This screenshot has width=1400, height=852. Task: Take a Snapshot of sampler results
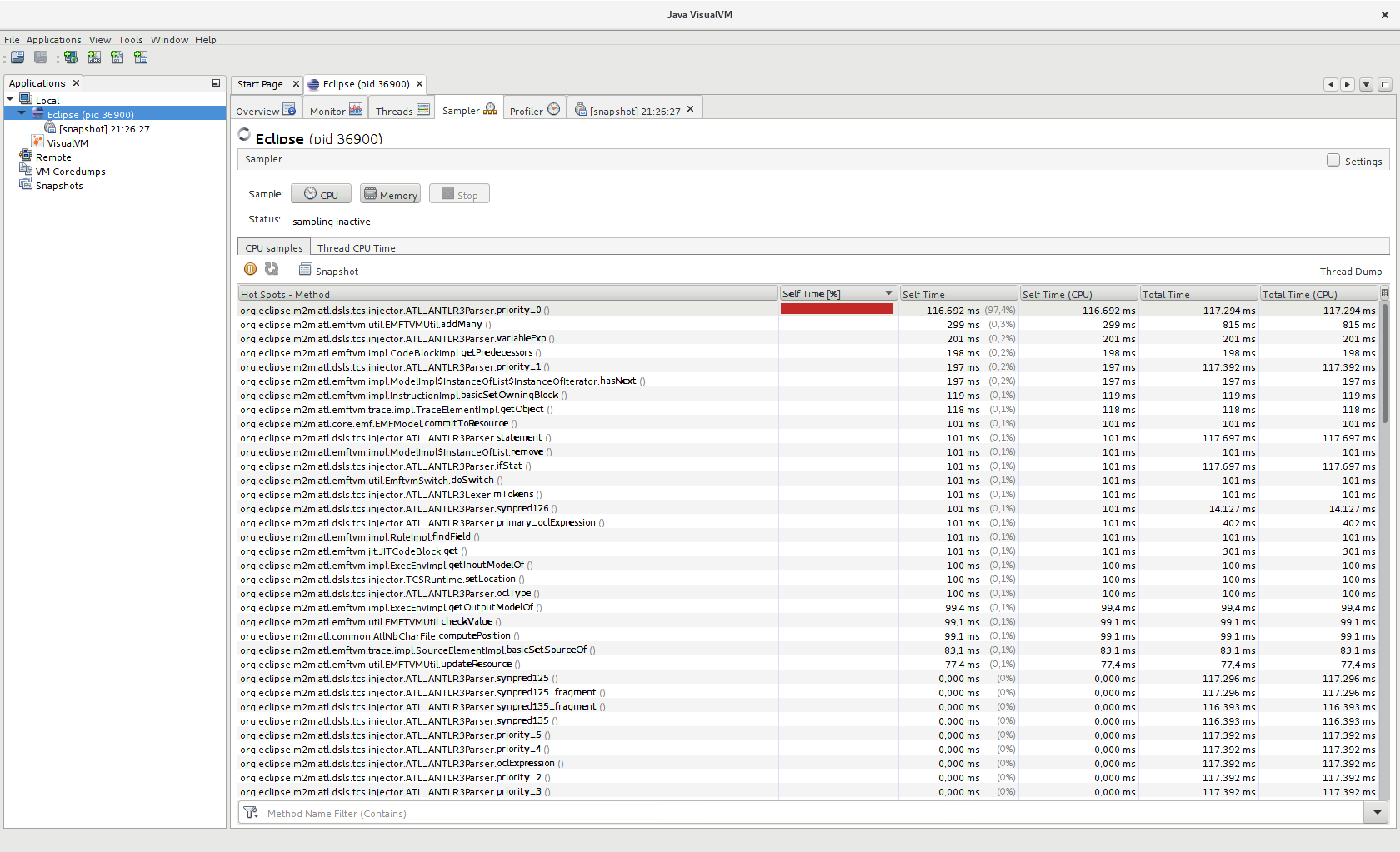coord(328,270)
